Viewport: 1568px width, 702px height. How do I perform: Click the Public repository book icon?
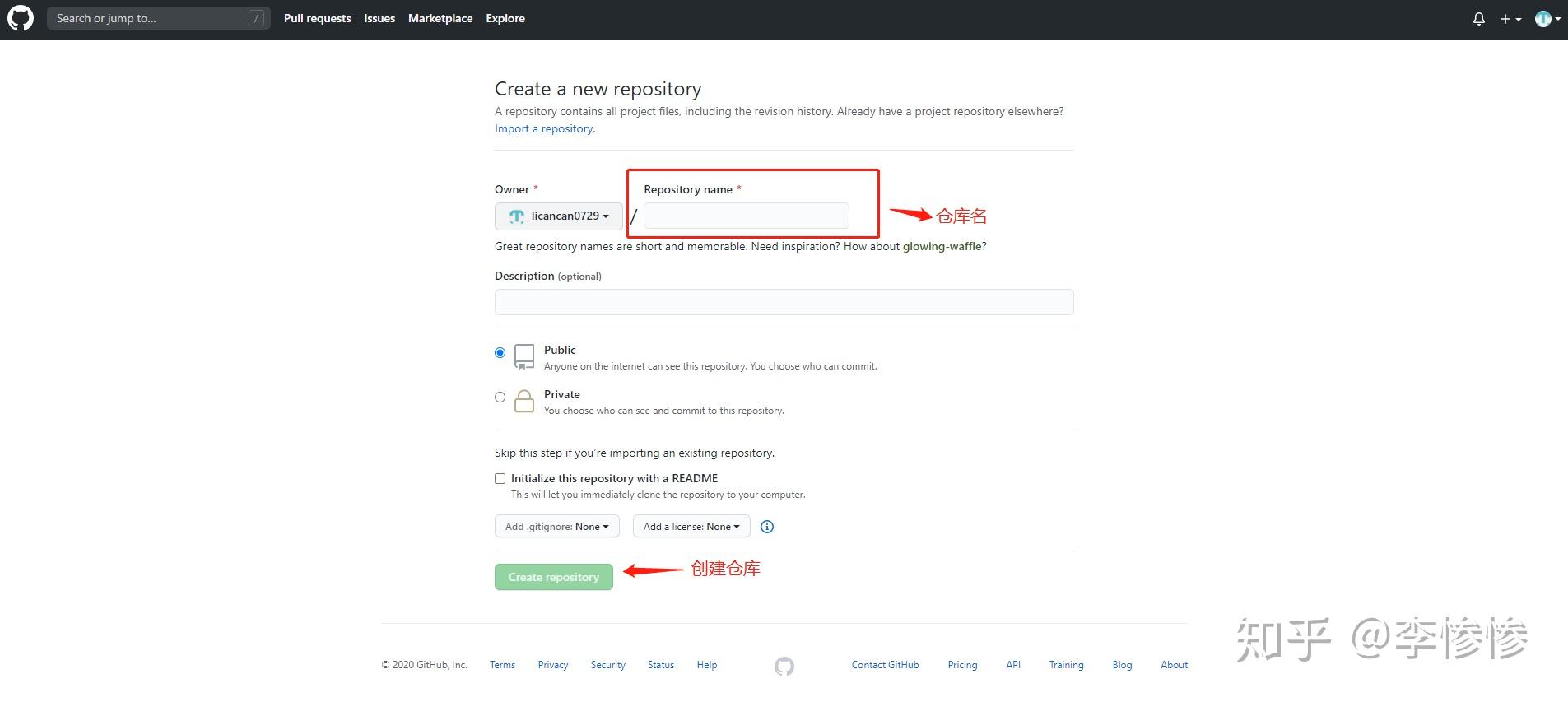[x=524, y=357]
